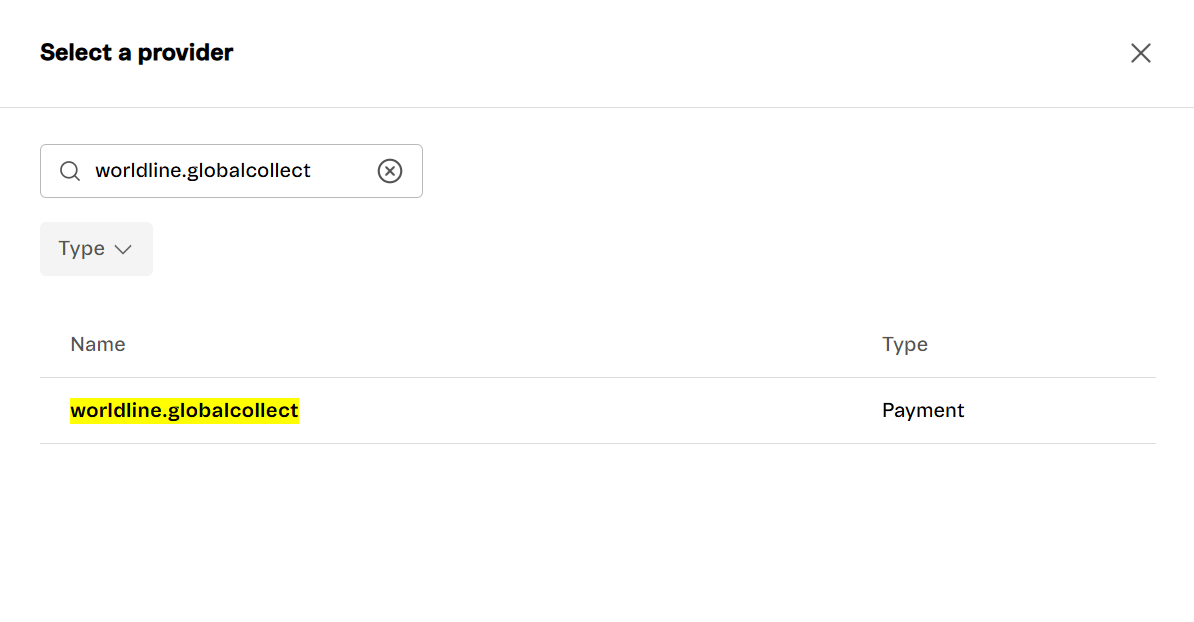Click the Payment type cell
The width and height of the screenshot is (1194, 622).
click(x=923, y=410)
